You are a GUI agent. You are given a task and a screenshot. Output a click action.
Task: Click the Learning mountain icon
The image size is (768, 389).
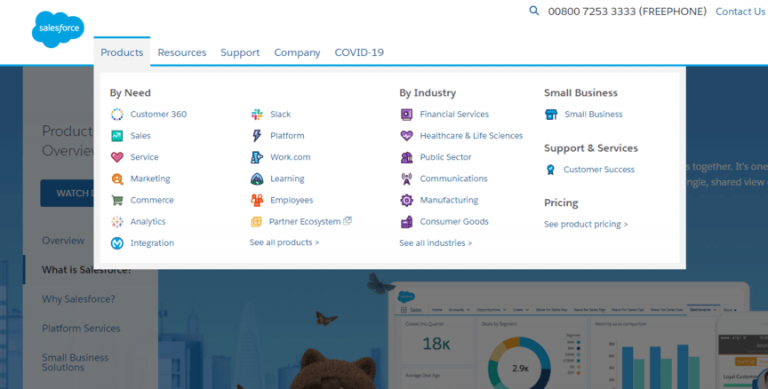pos(257,179)
